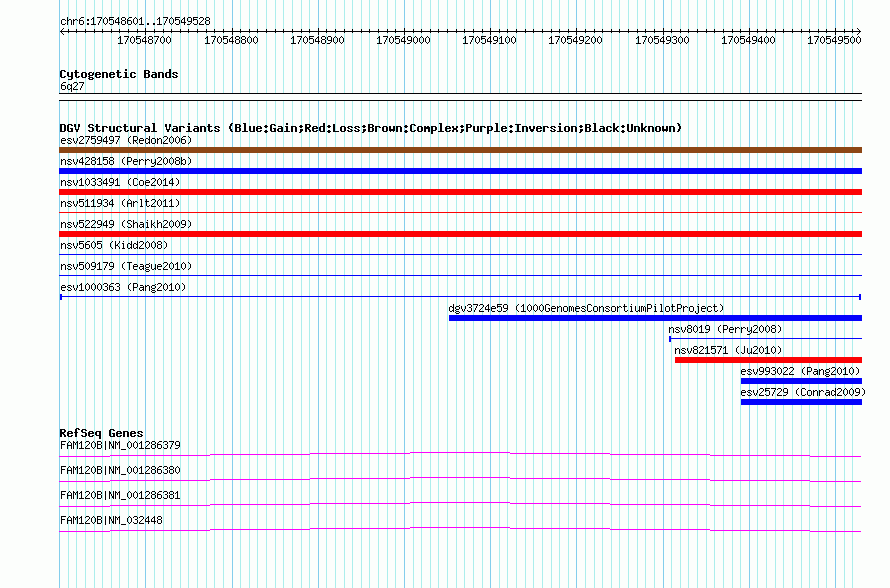Click the red nsv821571 loss bar
The height and width of the screenshot is (588, 890).
[769, 360]
